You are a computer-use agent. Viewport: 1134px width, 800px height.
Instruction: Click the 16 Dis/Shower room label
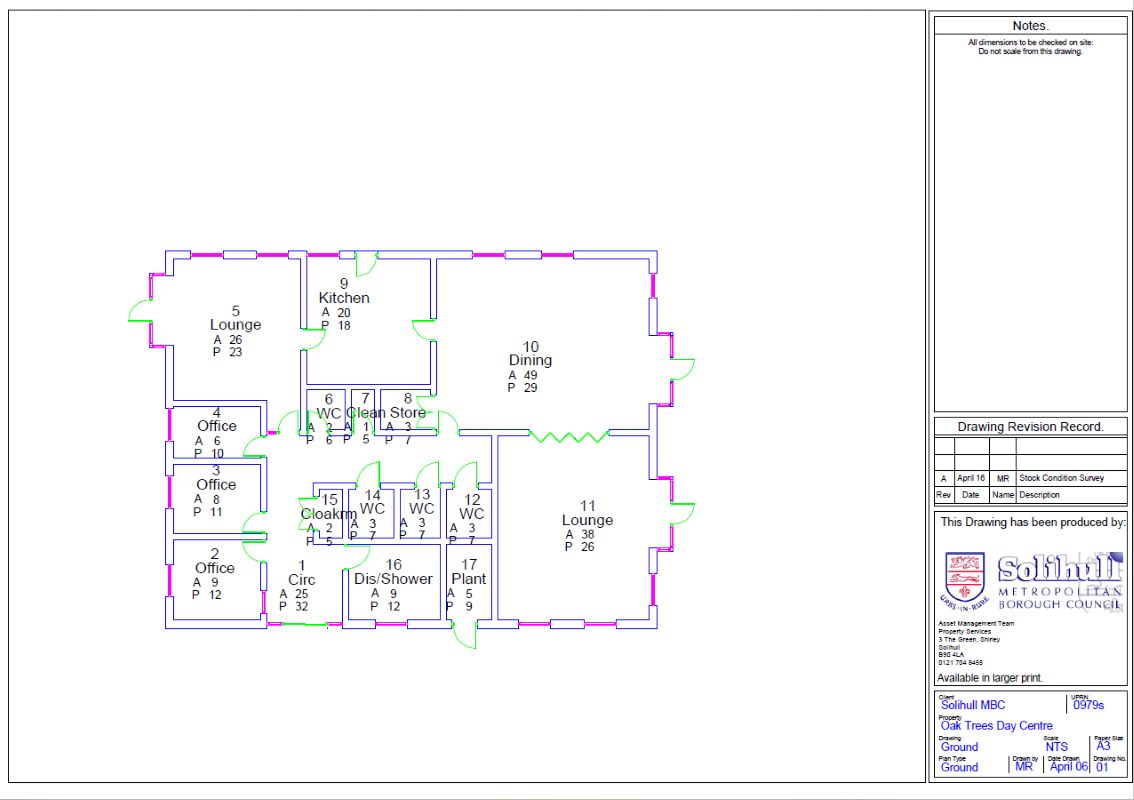(393, 572)
